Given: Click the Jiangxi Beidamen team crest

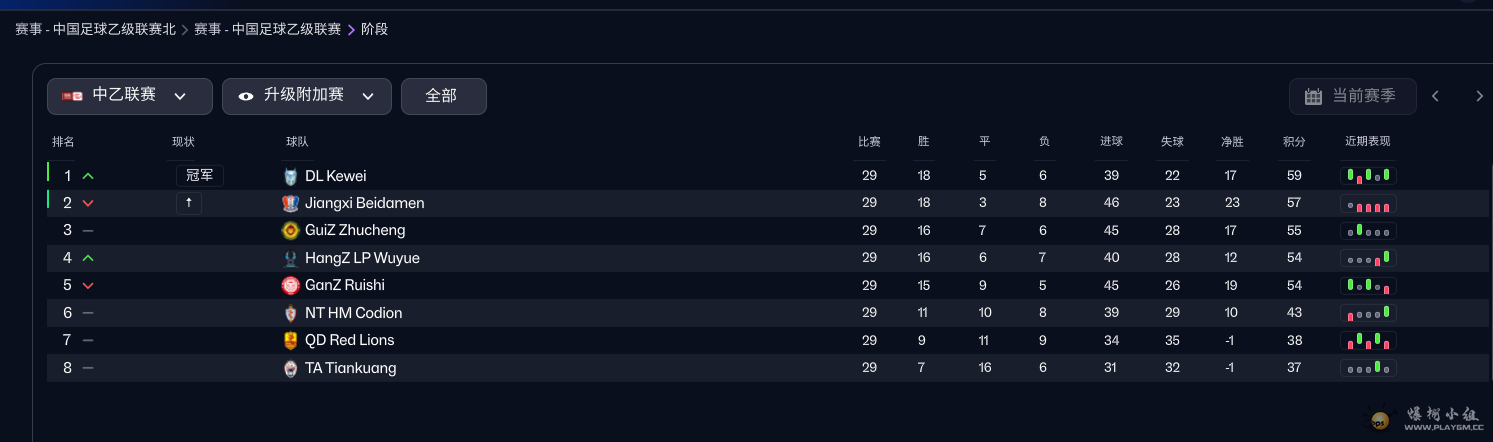Looking at the screenshot, I should (291, 203).
